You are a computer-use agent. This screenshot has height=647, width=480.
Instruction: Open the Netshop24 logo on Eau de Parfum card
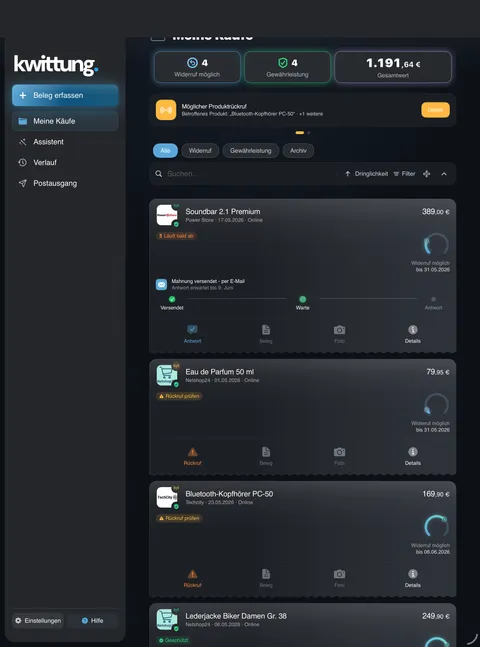167,375
